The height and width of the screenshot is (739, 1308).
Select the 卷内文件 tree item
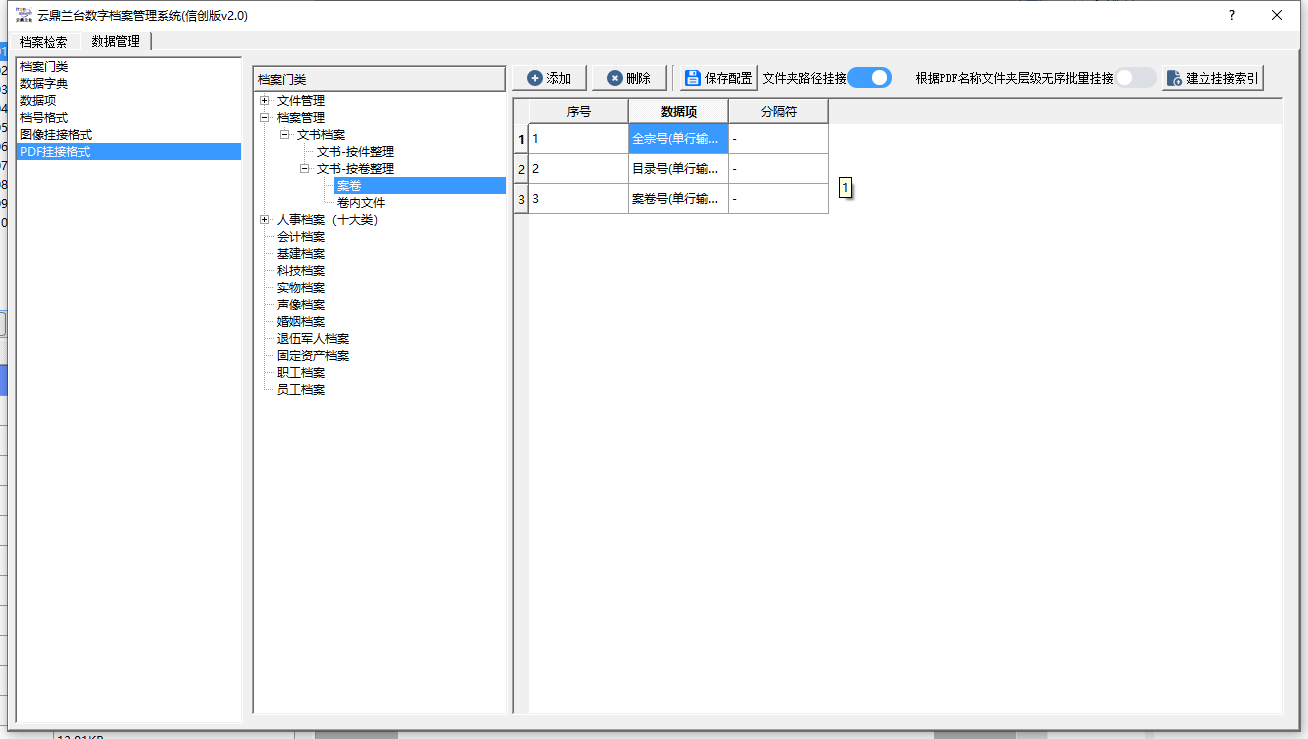pos(361,203)
